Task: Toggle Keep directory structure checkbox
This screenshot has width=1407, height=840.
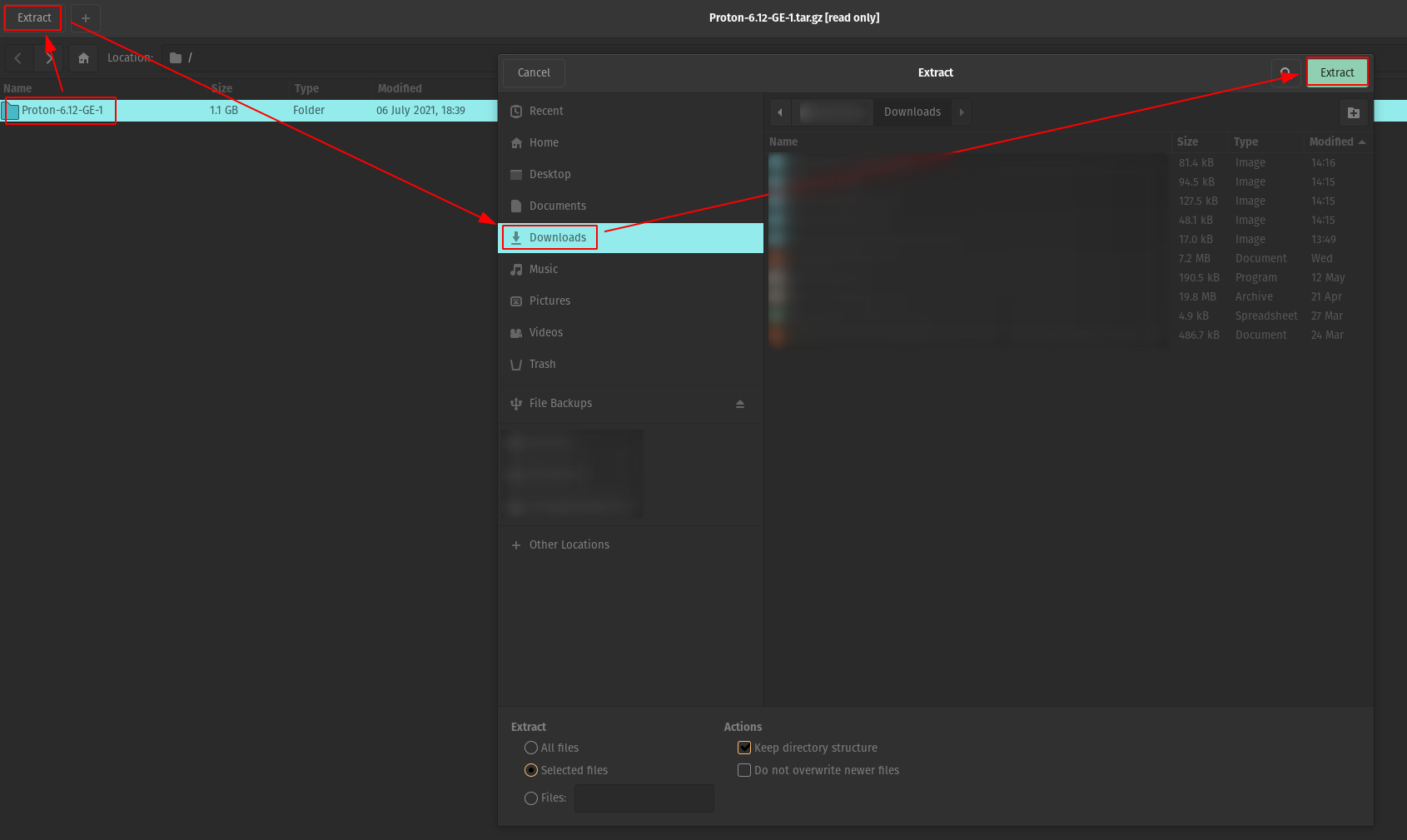Action: (808, 748)
